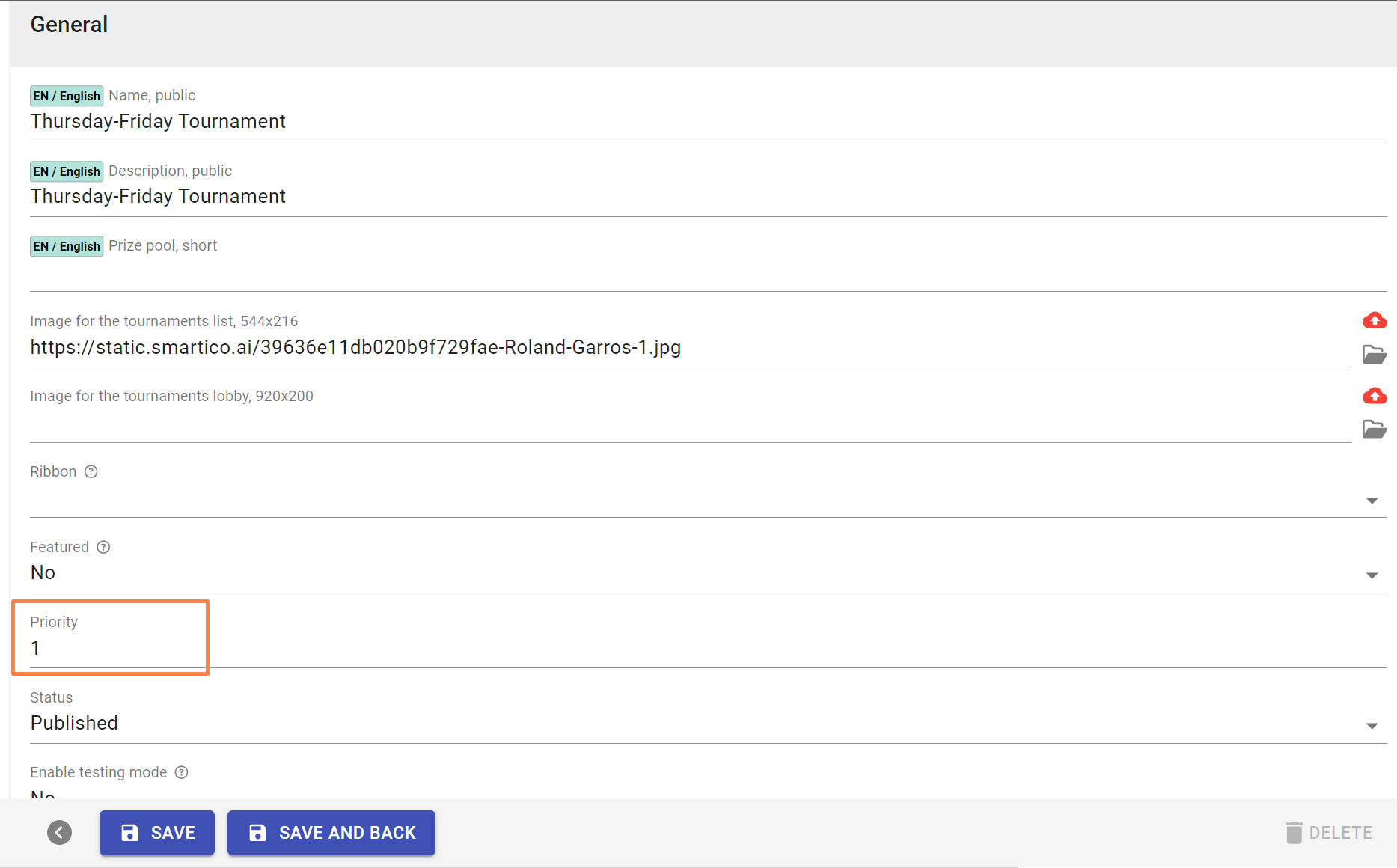Click the Priority input field
This screenshot has height=868, width=1397.
pyautogui.click(x=112, y=648)
